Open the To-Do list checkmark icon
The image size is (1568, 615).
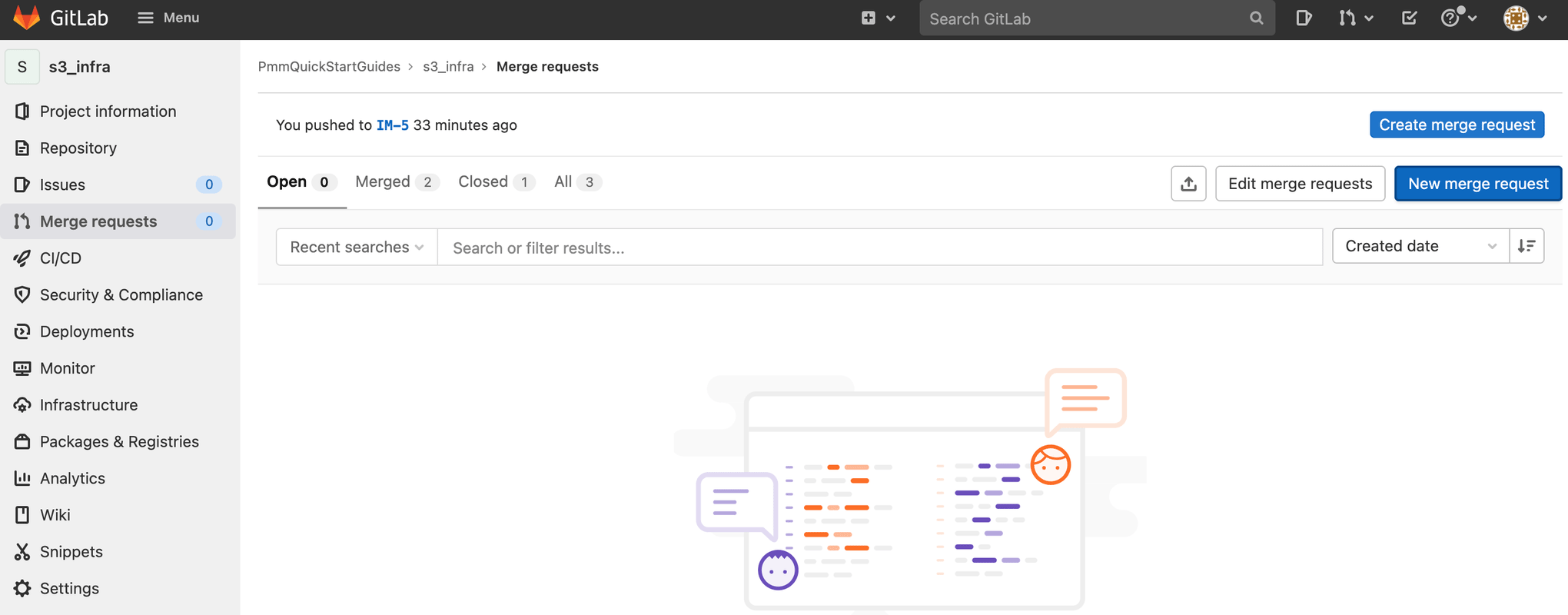point(1409,18)
